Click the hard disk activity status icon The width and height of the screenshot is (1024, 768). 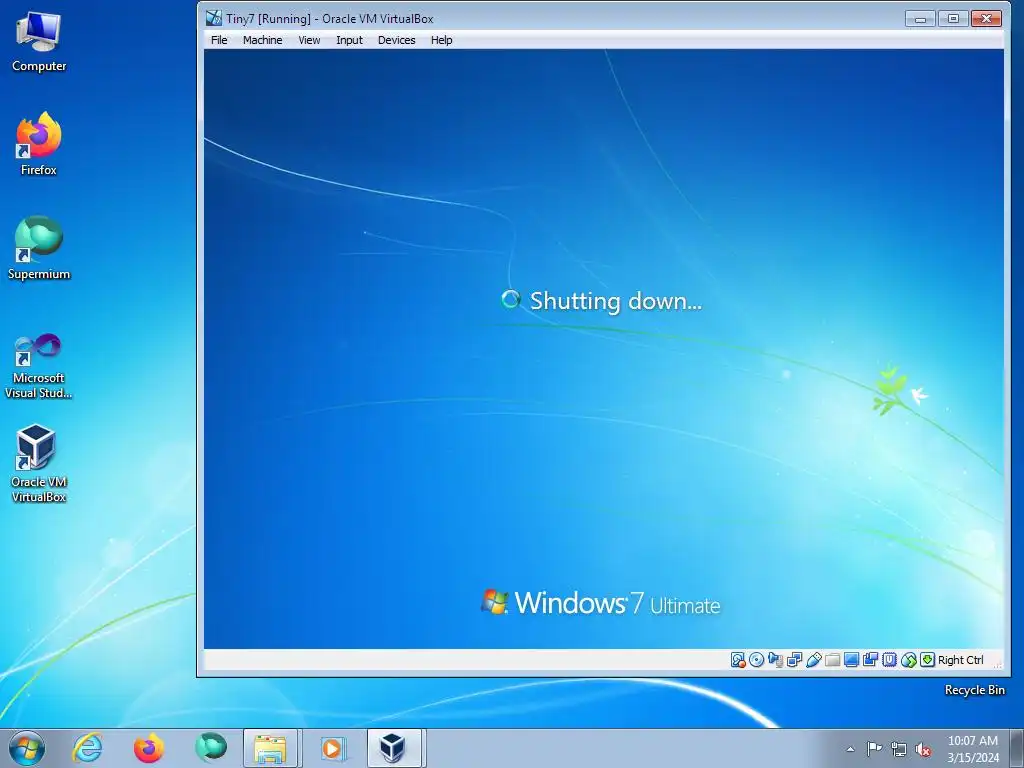[738, 660]
